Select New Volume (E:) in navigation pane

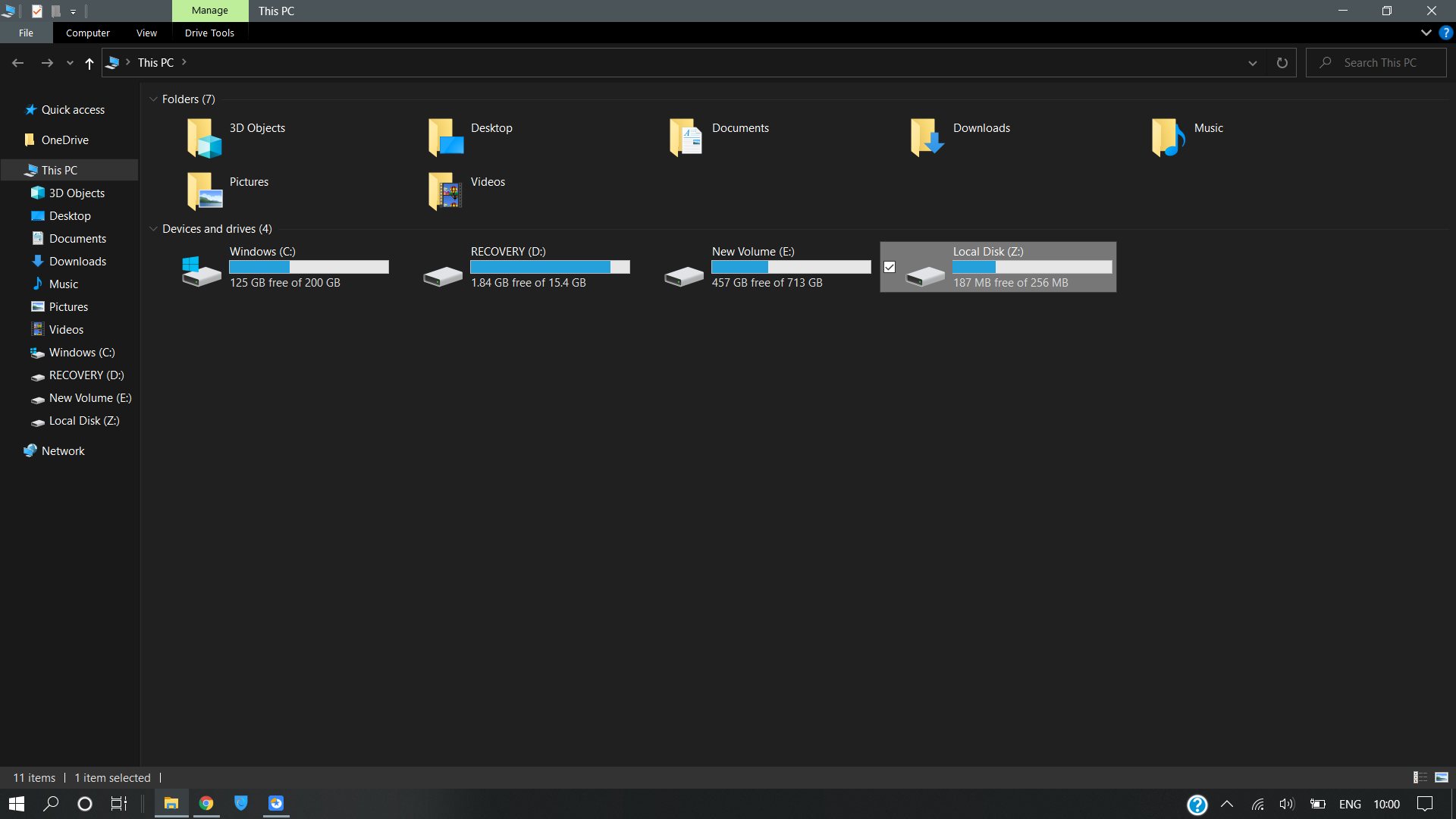click(90, 398)
